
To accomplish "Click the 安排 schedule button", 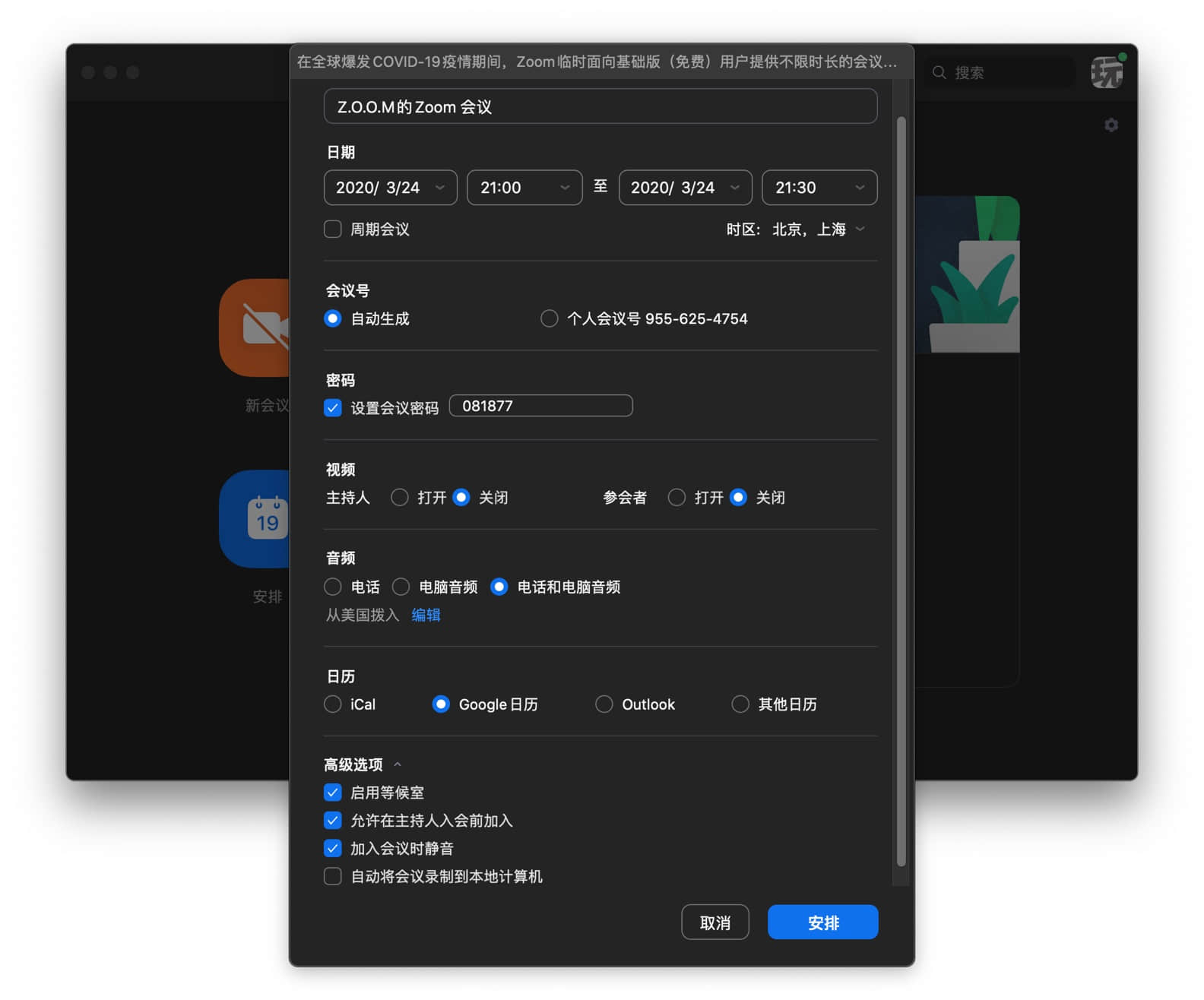I will click(823, 922).
